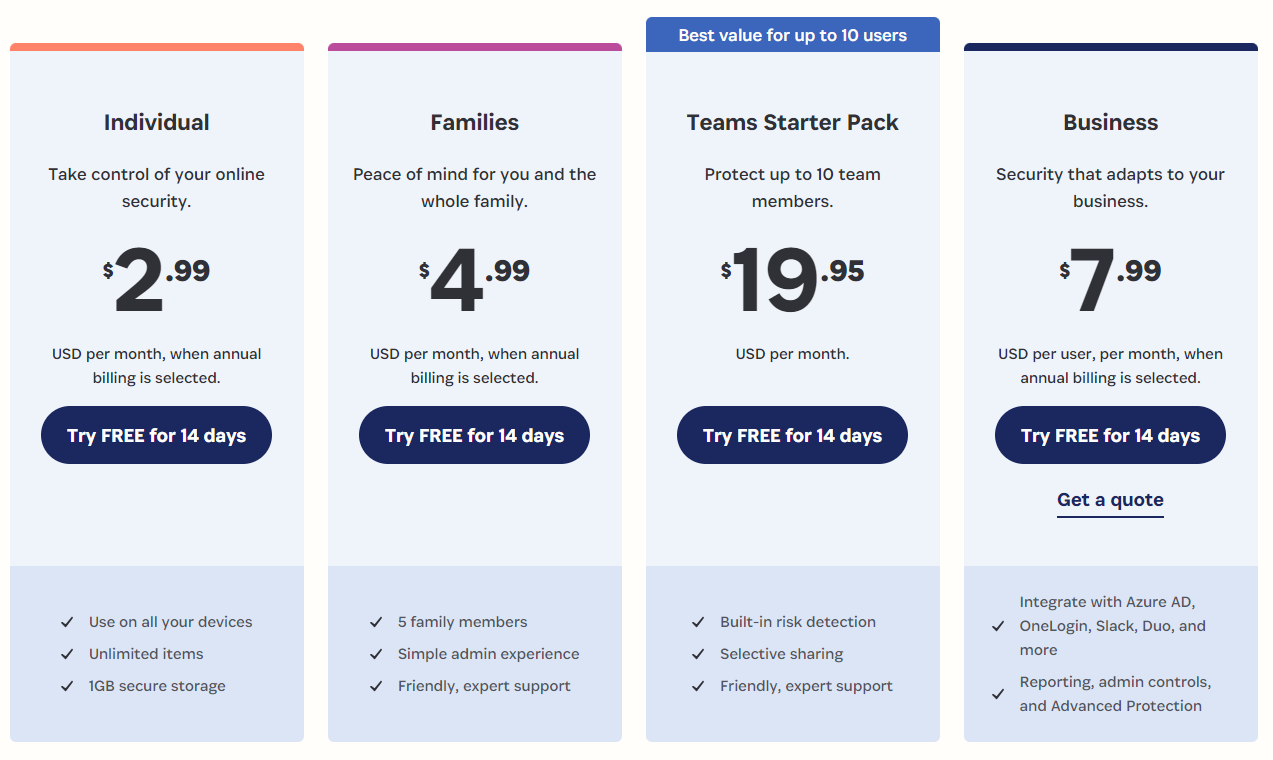Click checkmark beside Integrate with Azure AD

(x=998, y=626)
